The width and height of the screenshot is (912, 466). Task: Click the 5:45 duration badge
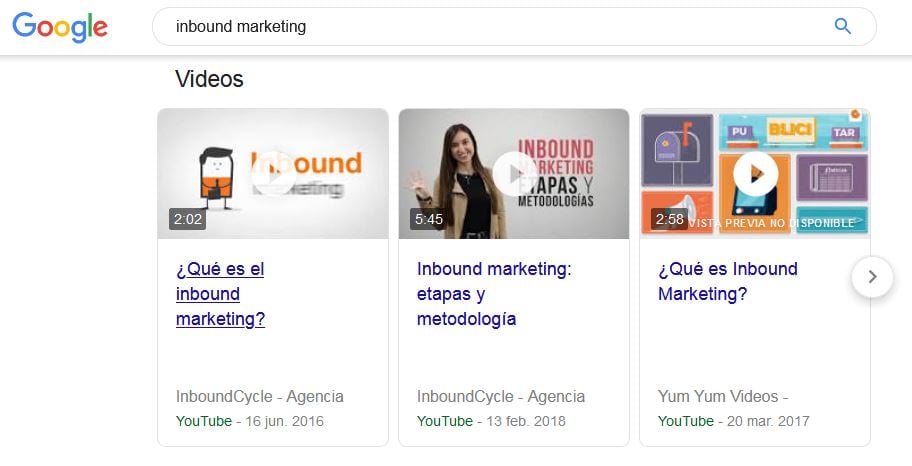coord(429,219)
